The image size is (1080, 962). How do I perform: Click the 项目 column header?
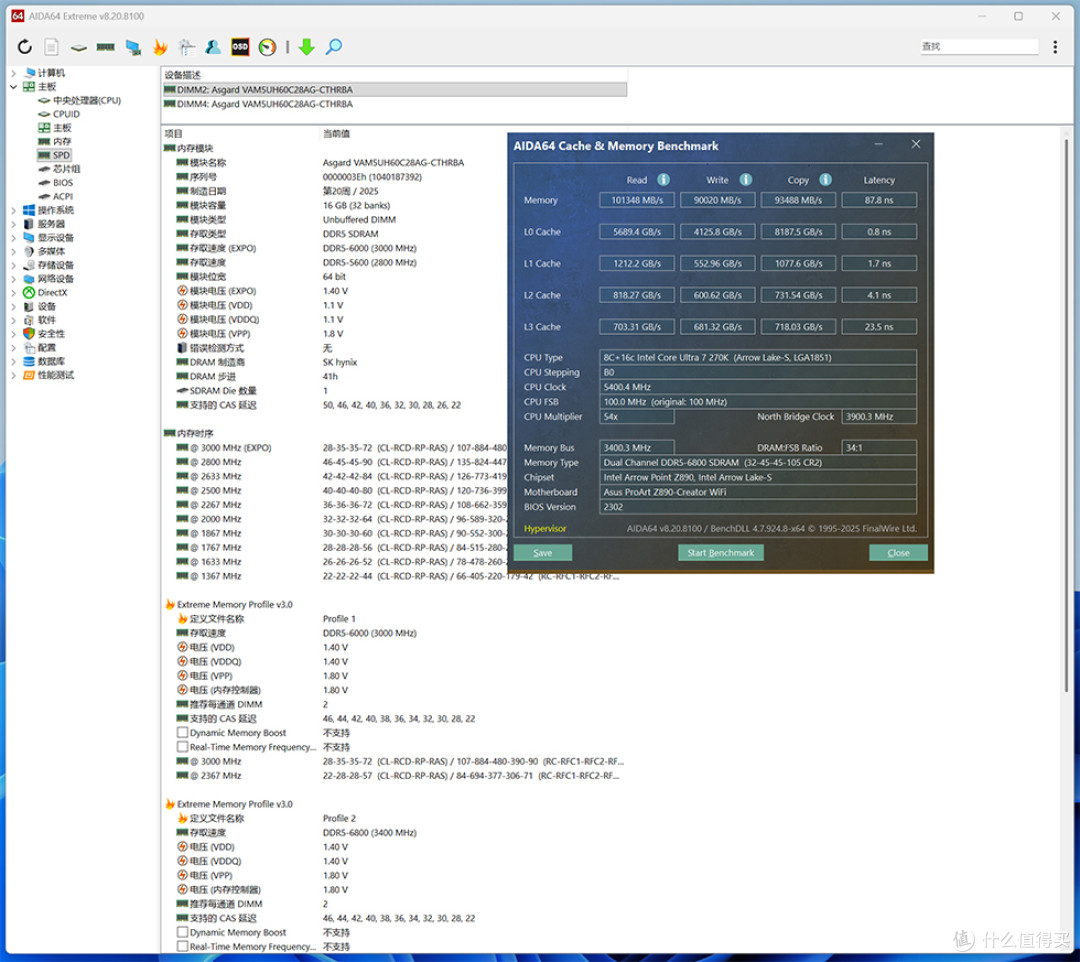click(x=174, y=134)
